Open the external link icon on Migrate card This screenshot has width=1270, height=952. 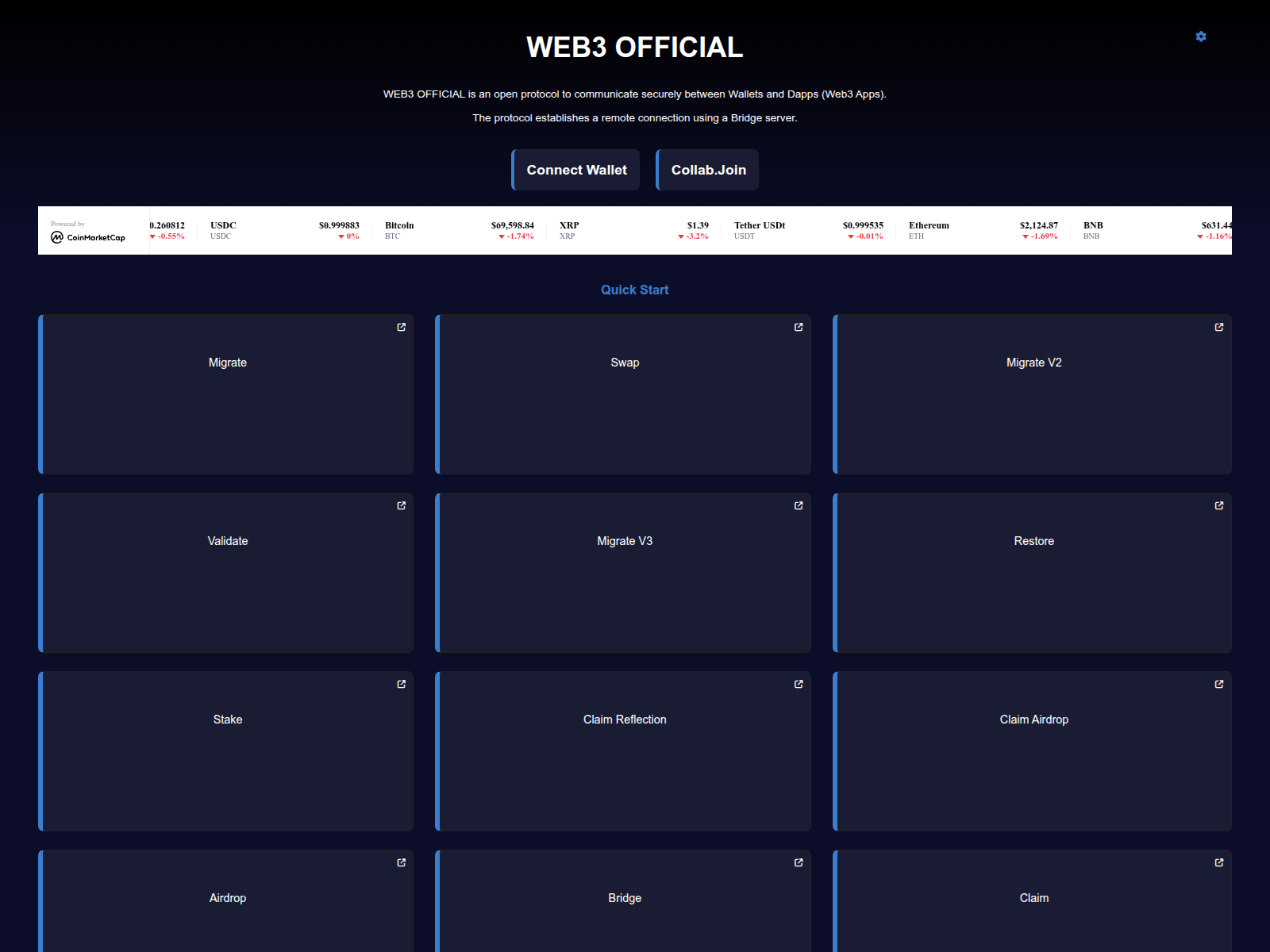(x=402, y=327)
